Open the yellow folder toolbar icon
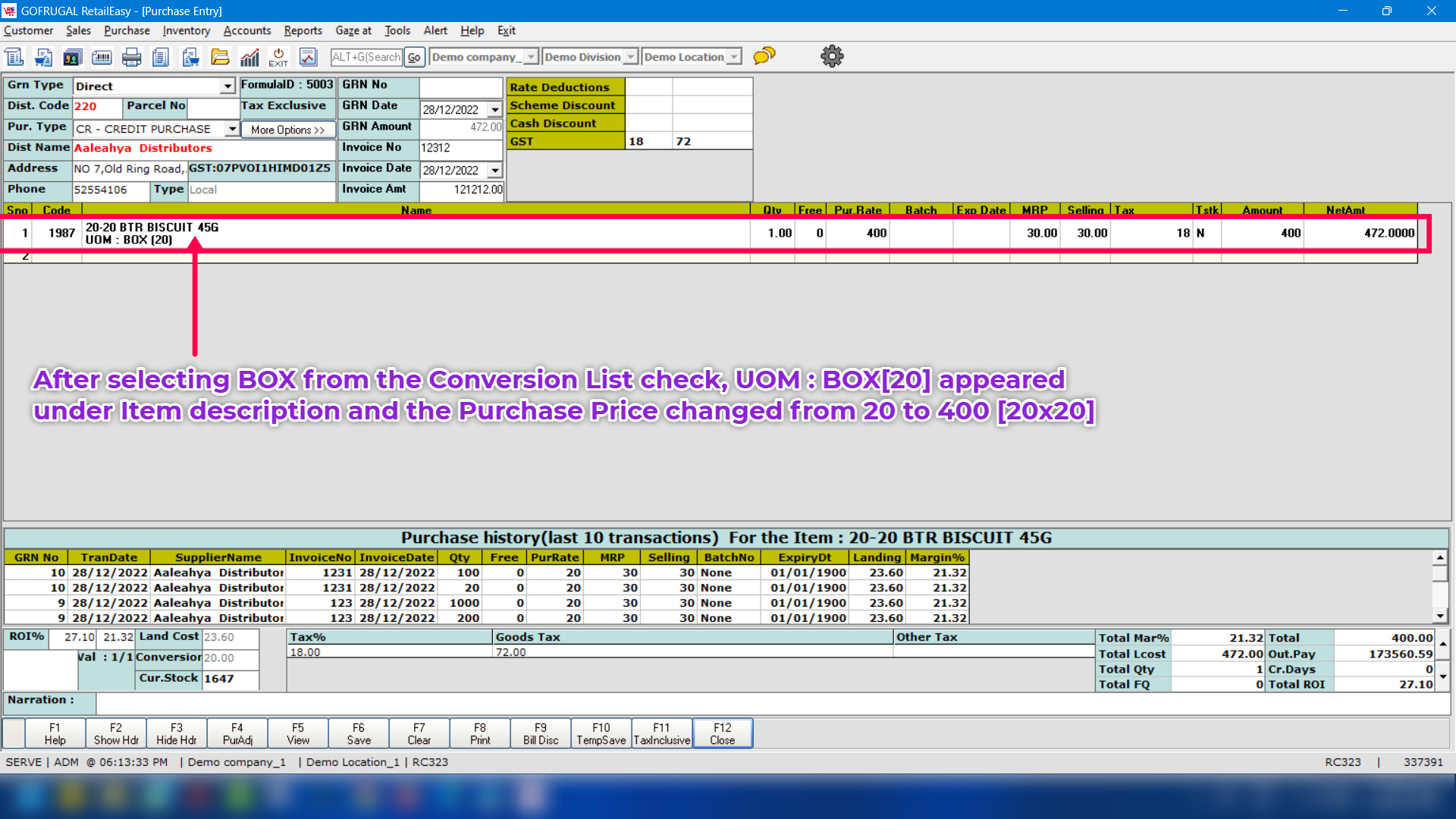 [x=220, y=57]
